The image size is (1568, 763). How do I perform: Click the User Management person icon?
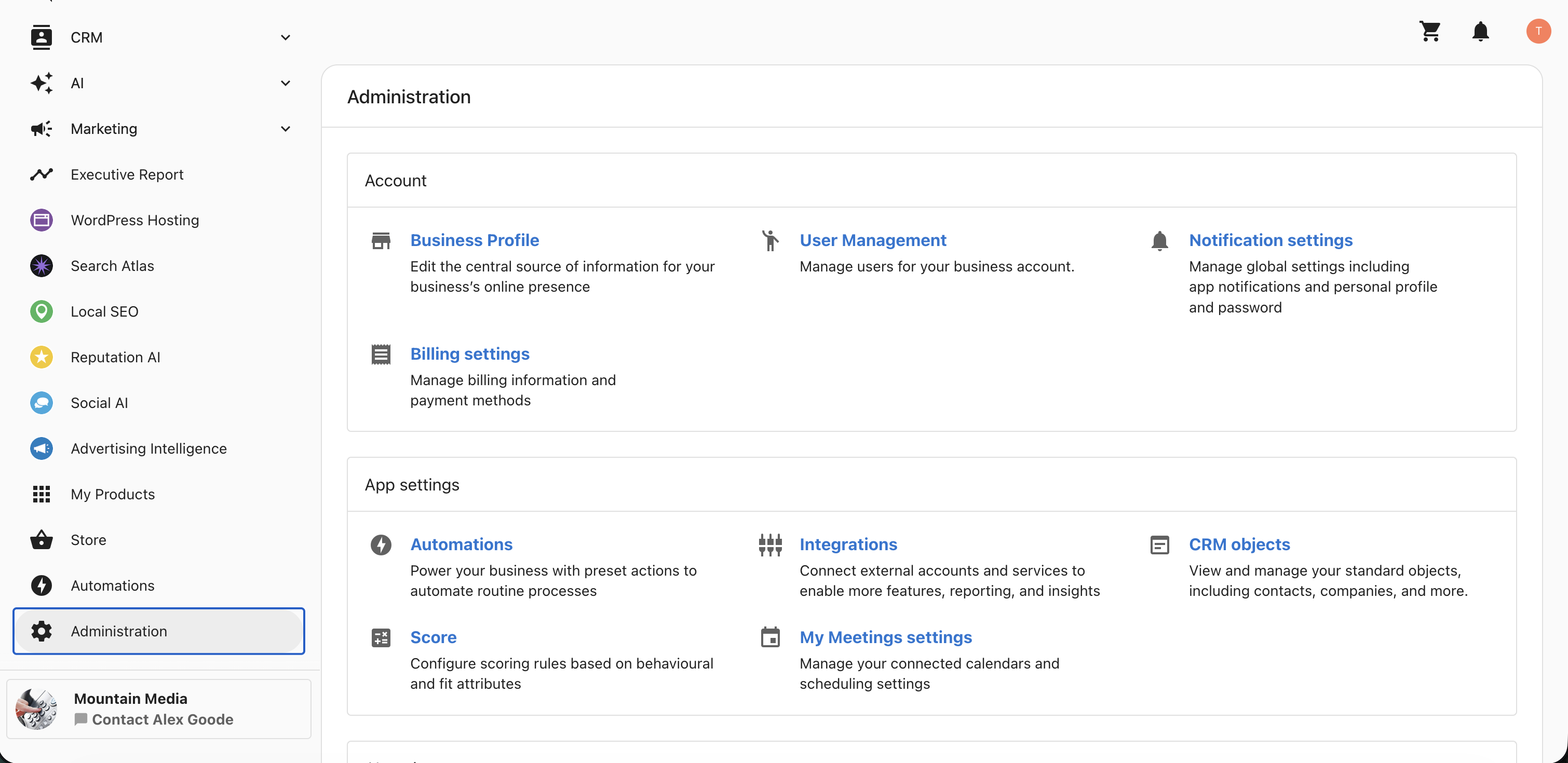770,240
